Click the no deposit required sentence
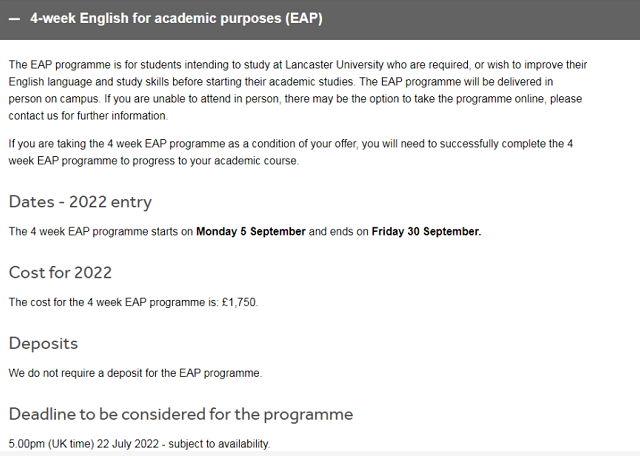The width and height of the screenshot is (640, 456). tap(135, 373)
